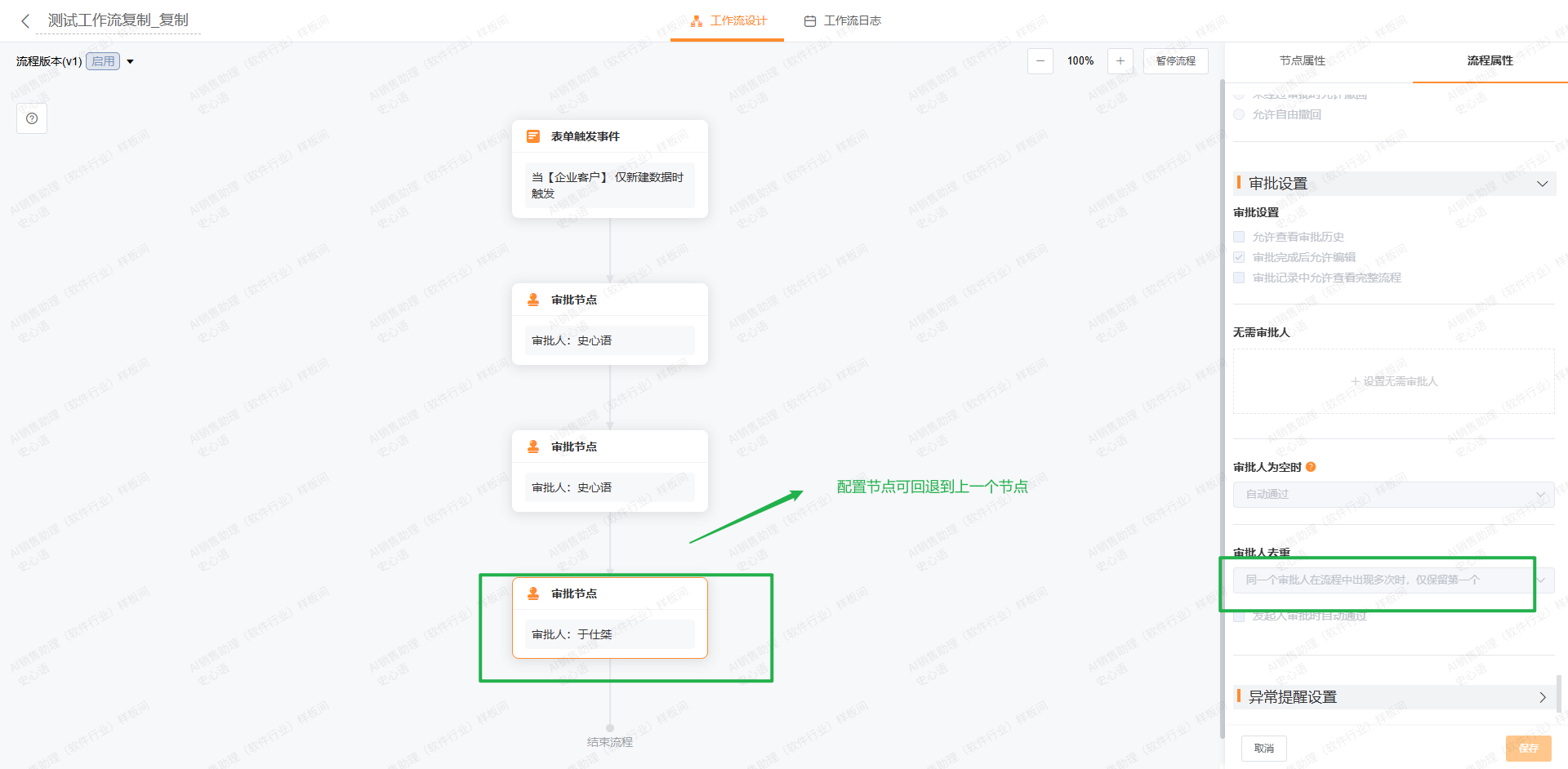Image resolution: width=1568 pixels, height=769 pixels.
Task: Toggle 允许查看审批历史 checkbox
Action: pos(1239,237)
